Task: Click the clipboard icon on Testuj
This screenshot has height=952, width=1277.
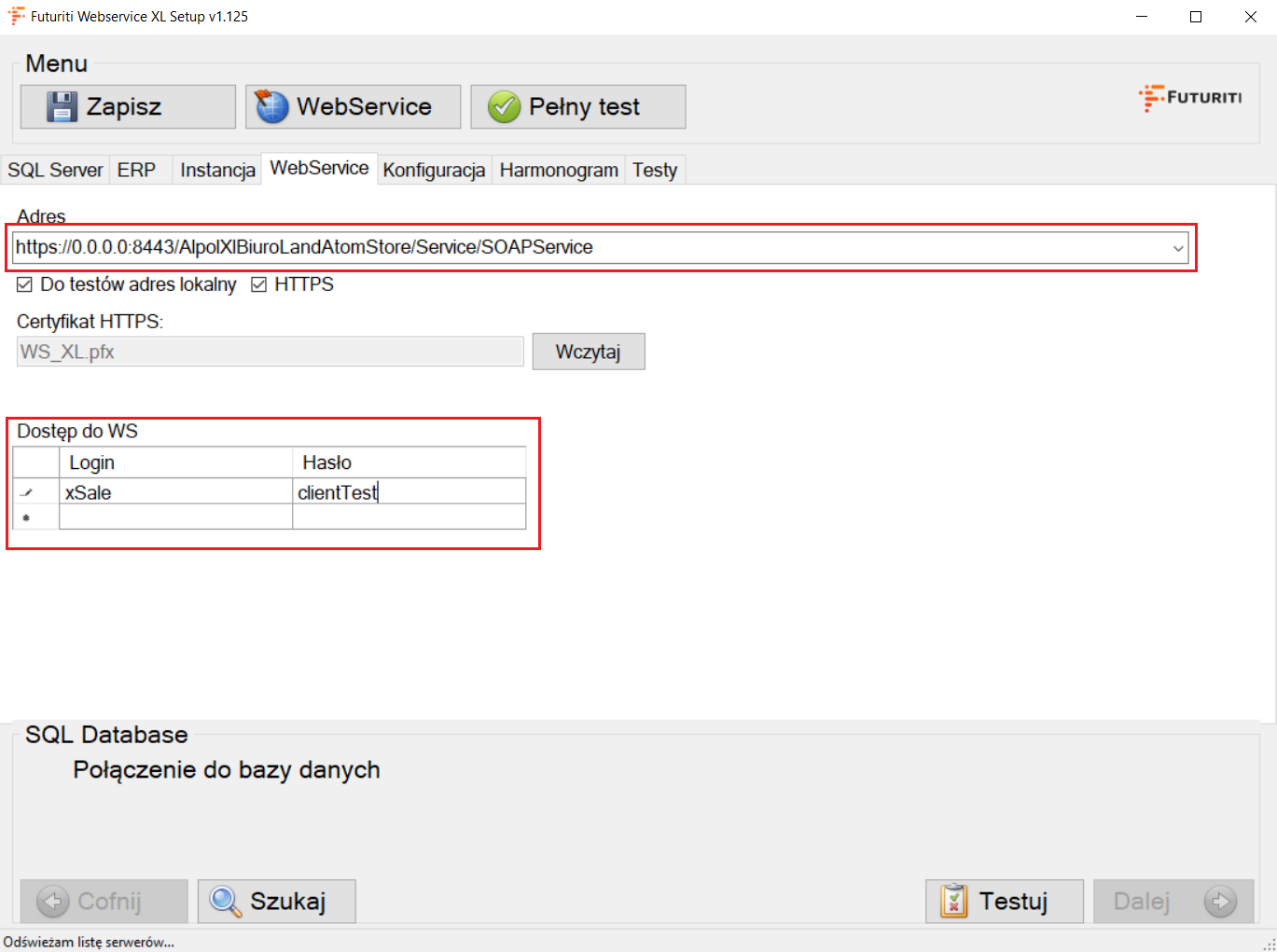Action: (x=953, y=902)
